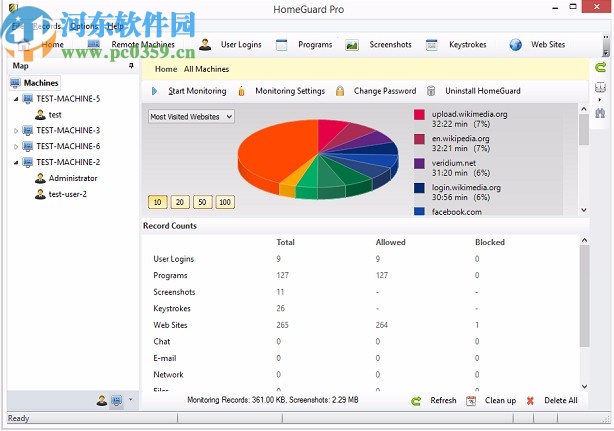This screenshot has height=431, width=614.
Task: Click the user view icon at bottom of Map panel
Action: pyautogui.click(x=102, y=400)
